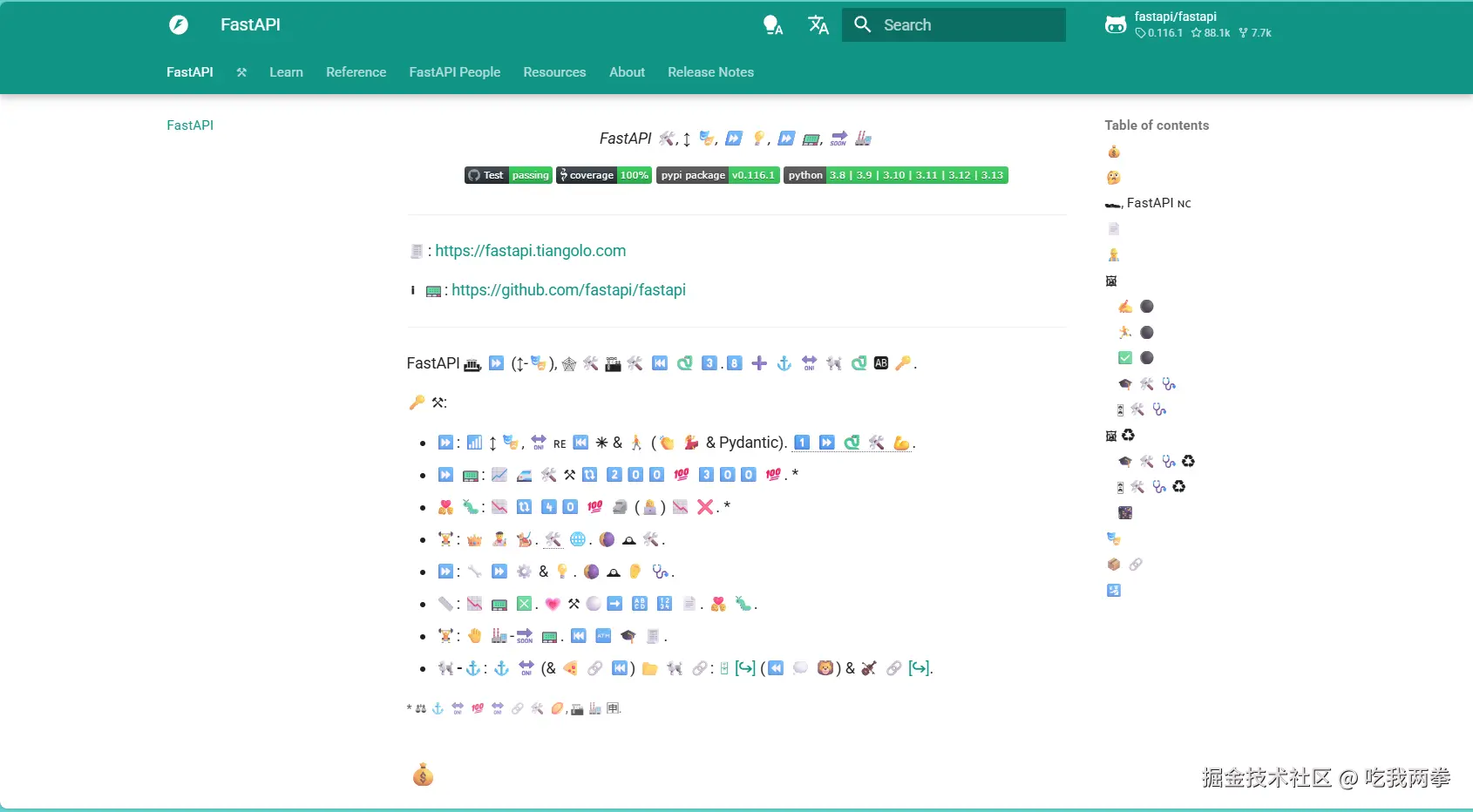Open the FastAPI People tab
1473x812 pixels.
(455, 72)
